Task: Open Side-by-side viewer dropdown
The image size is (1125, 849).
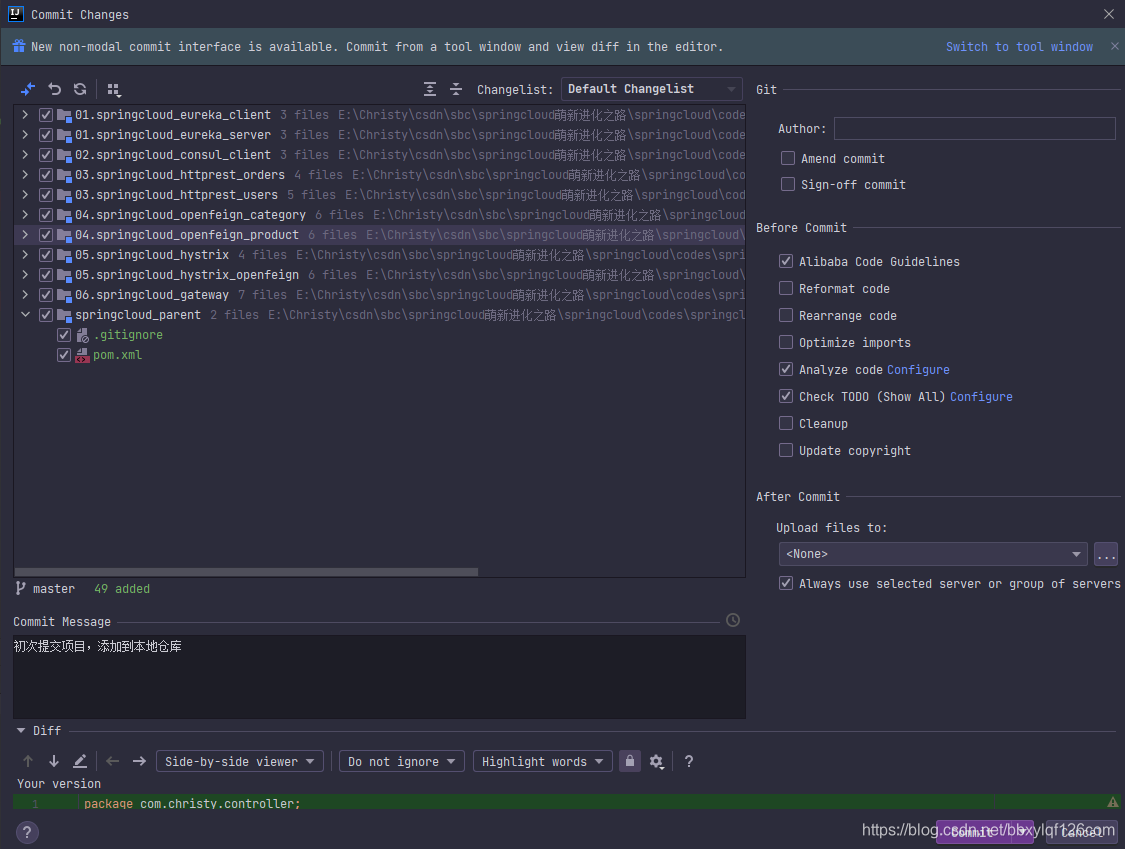Action: coord(240,761)
